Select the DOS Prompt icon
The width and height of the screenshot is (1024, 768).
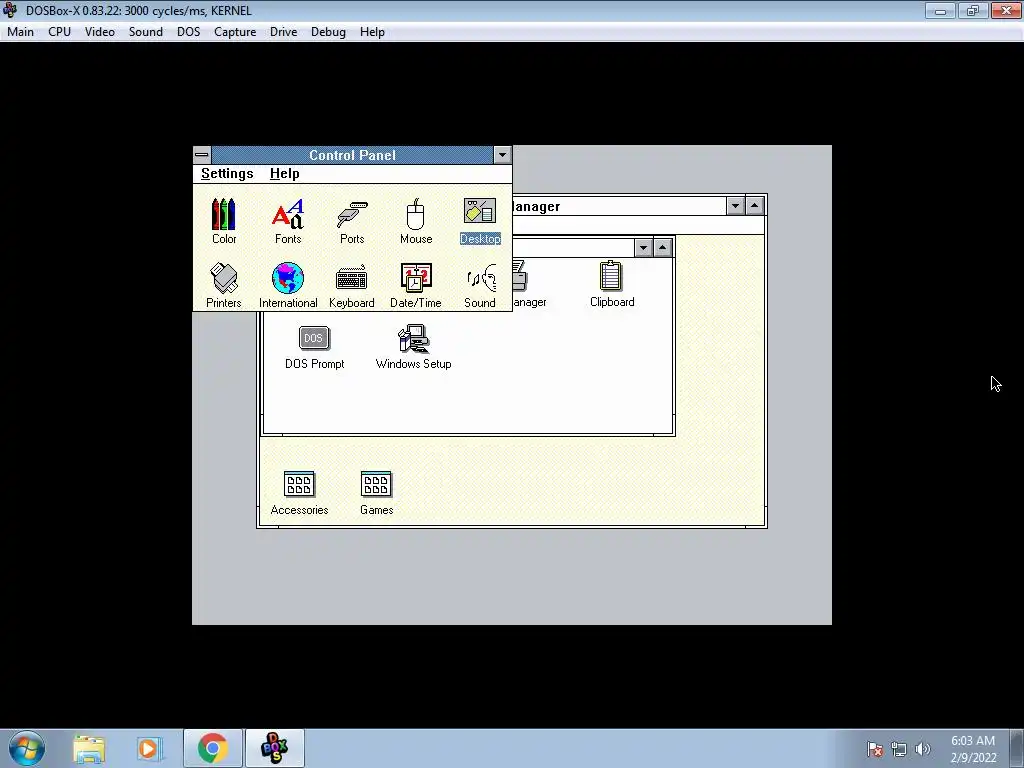click(314, 347)
